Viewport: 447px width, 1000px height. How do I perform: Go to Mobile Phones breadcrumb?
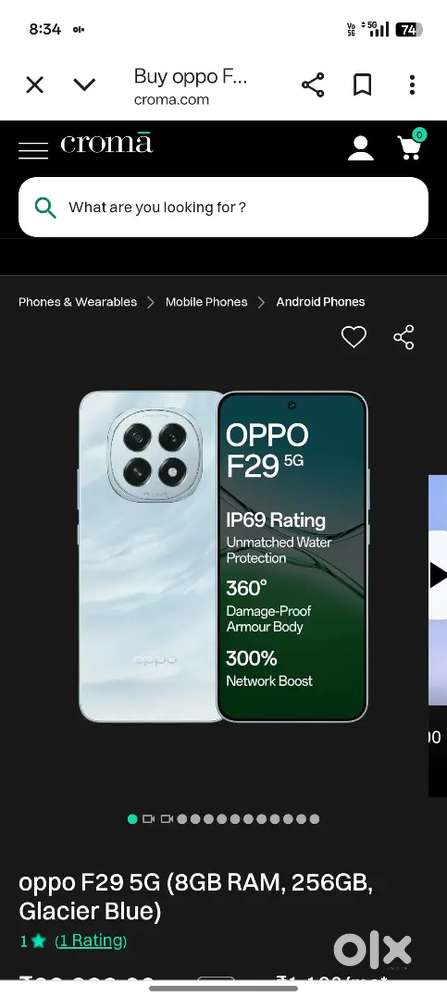206,302
